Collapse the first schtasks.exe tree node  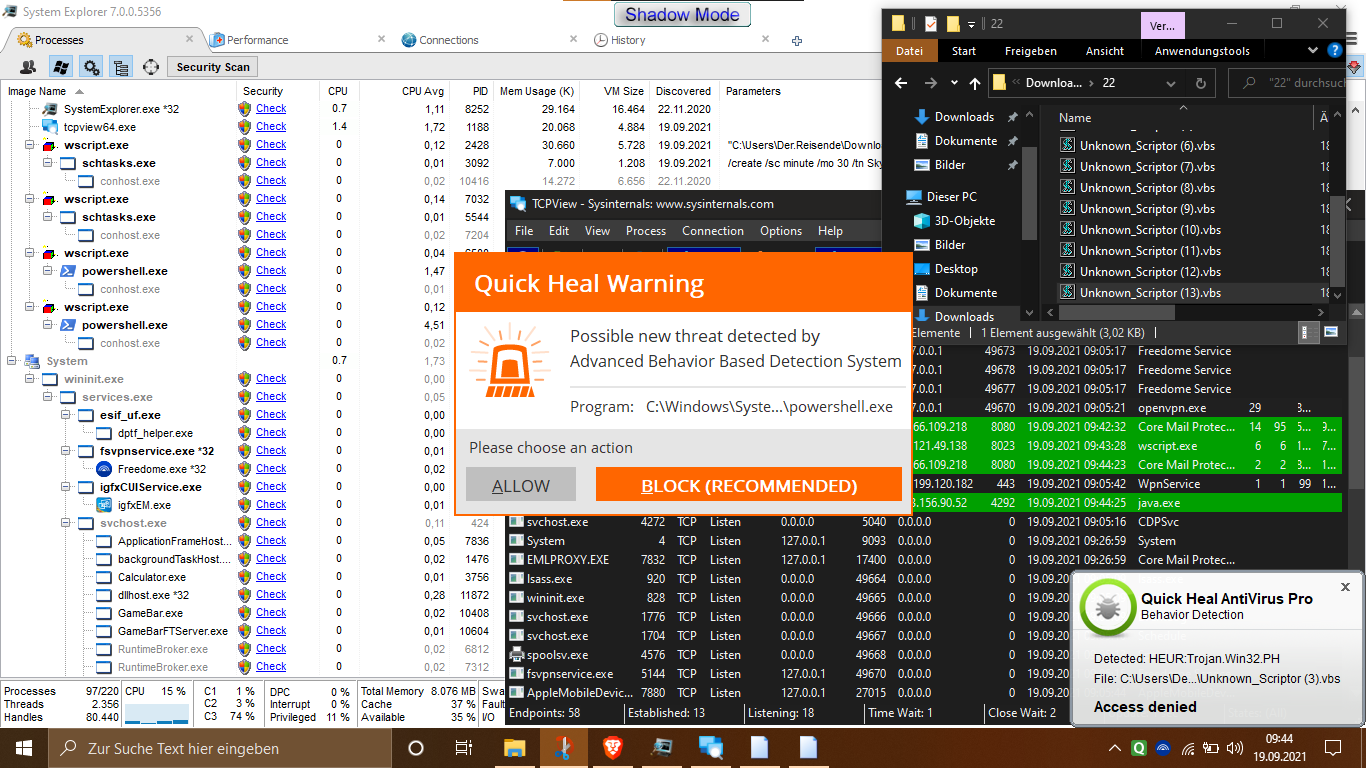(x=48, y=163)
